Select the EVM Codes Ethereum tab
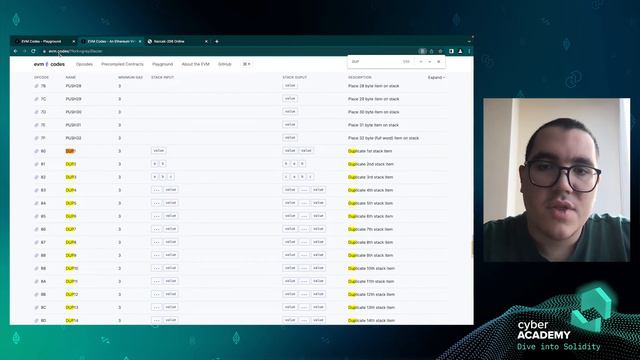The height and width of the screenshot is (360, 640). tap(111, 42)
